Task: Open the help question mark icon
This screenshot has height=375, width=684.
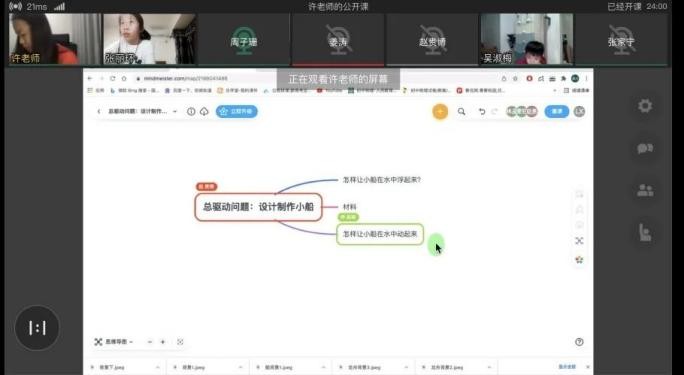Action: 579,342
